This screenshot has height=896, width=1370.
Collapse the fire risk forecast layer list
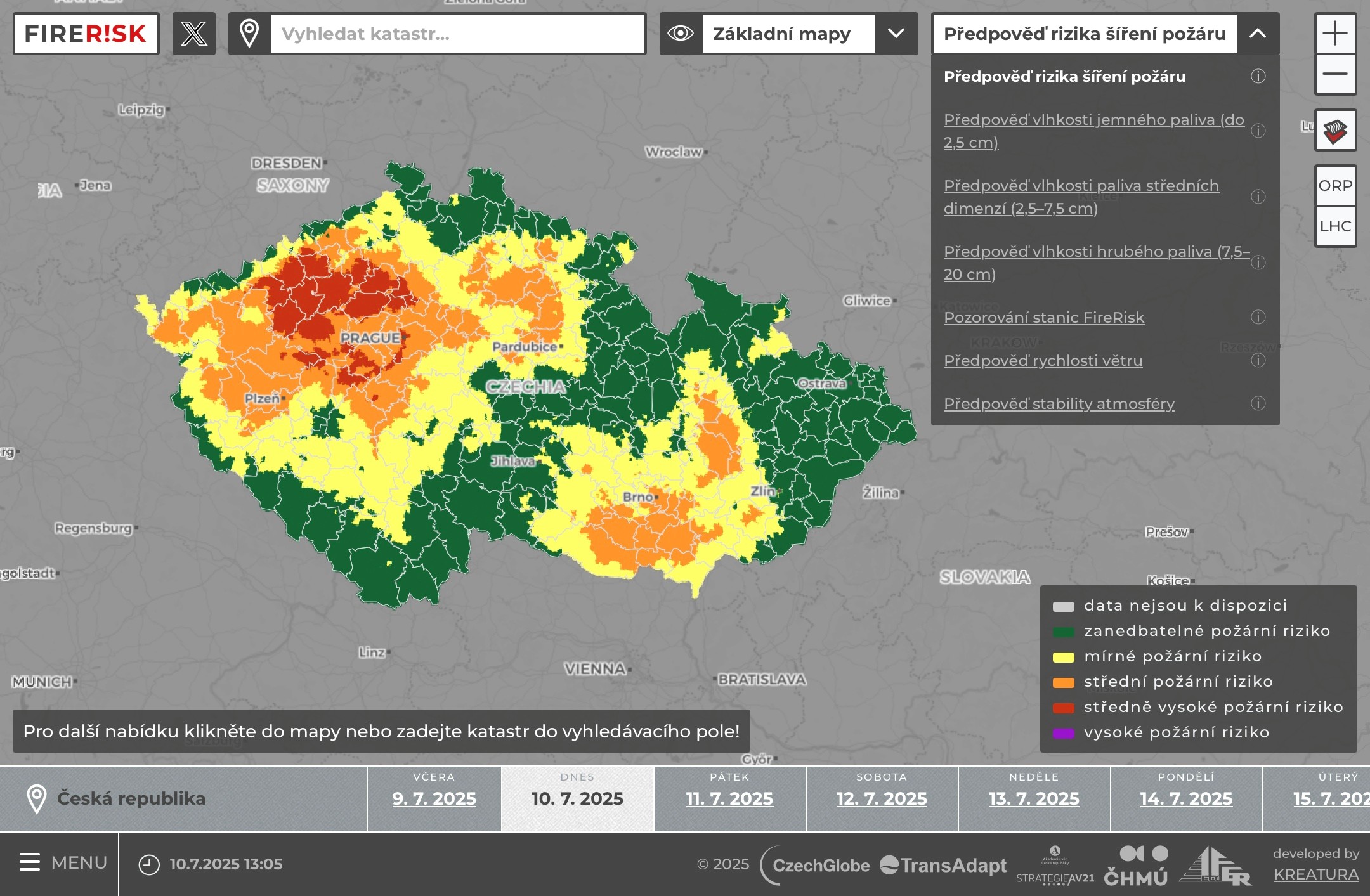click(x=1258, y=34)
